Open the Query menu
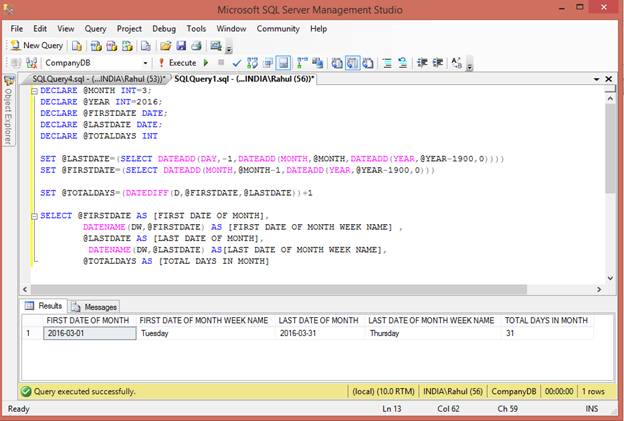Image resolution: width=624 pixels, height=421 pixels. [x=96, y=29]
